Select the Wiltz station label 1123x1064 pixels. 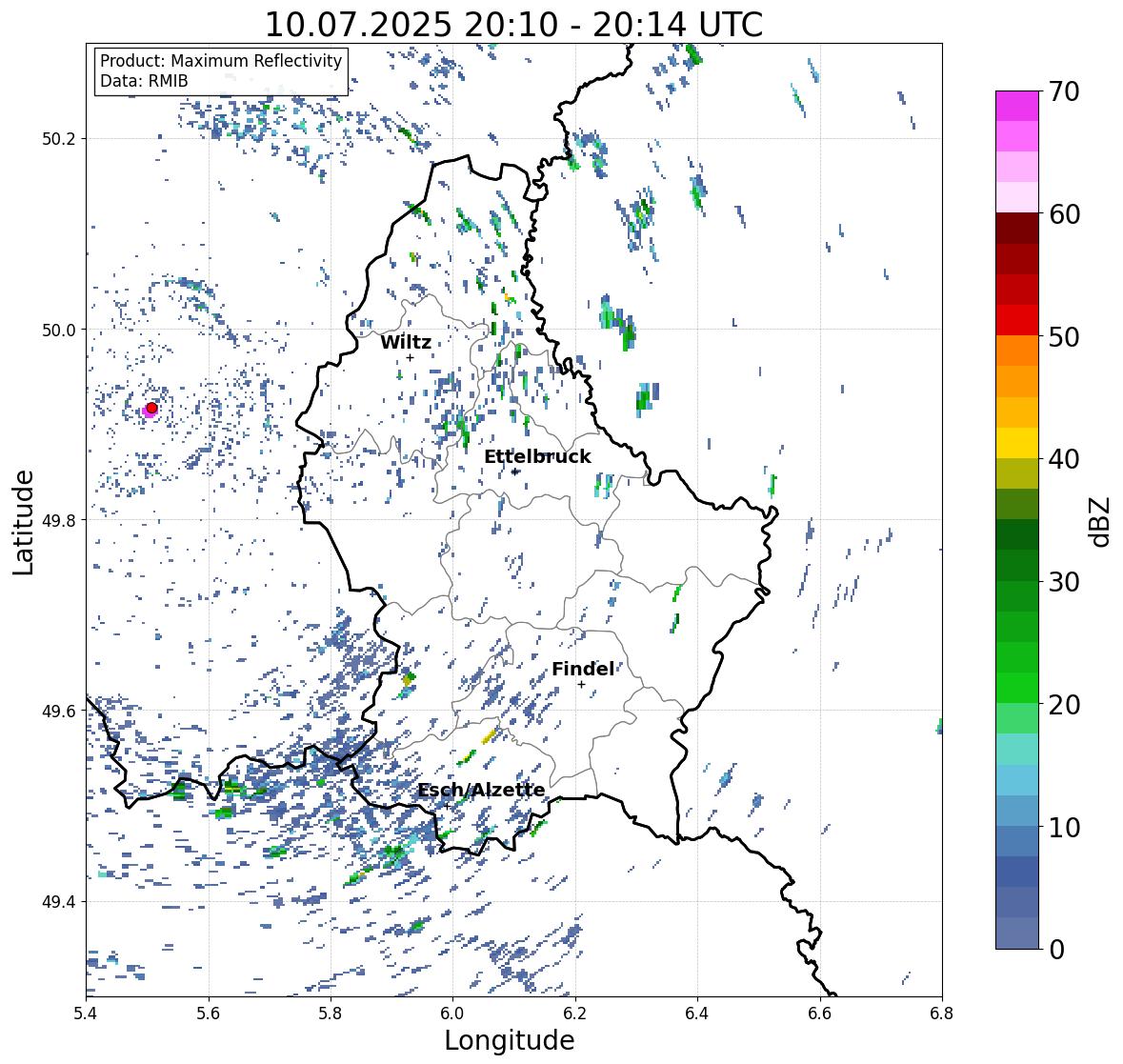point(406,342)
